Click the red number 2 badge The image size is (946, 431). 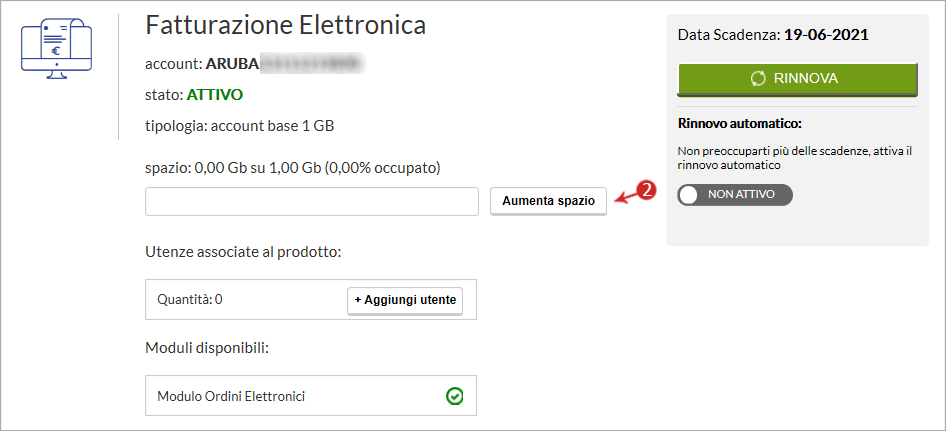pyautogui.click(x=647, y=190)
